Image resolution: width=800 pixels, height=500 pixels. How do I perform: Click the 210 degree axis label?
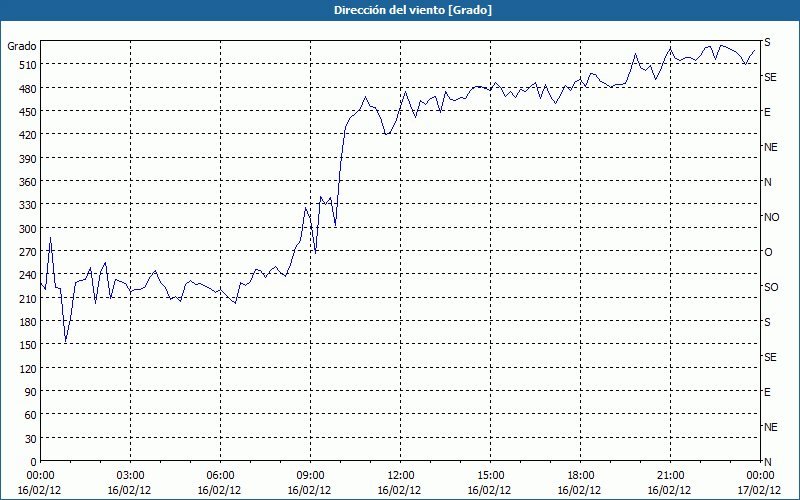pos(28,298)
